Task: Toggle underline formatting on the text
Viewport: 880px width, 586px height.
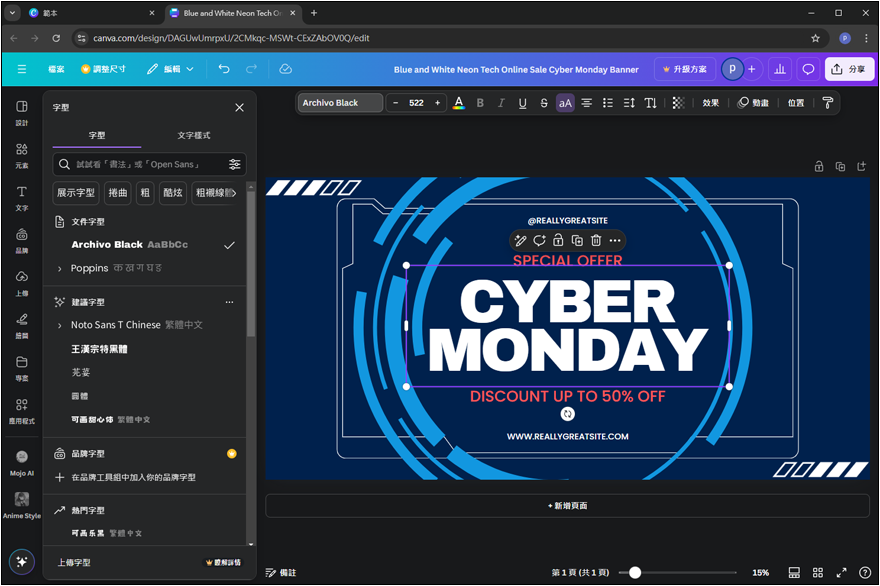Action: [x=522, y=103]
